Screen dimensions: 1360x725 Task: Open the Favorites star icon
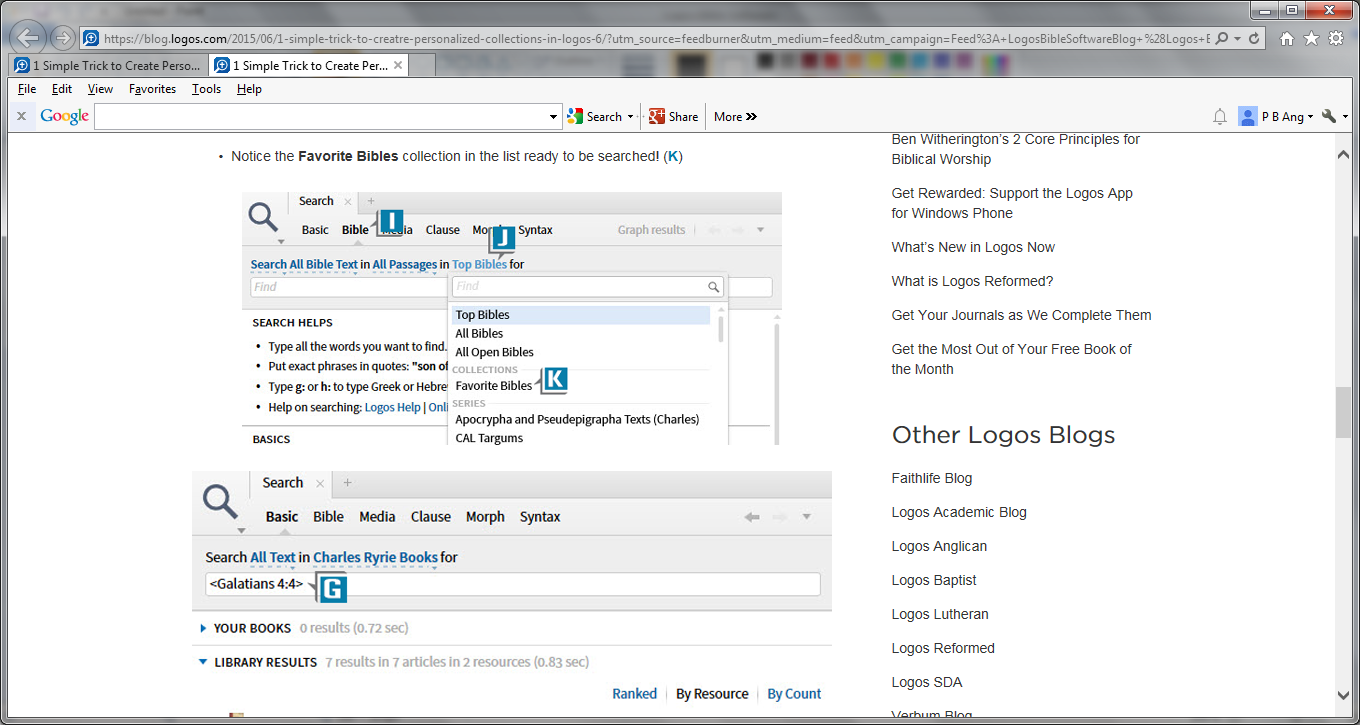(x=1311, y=38)
